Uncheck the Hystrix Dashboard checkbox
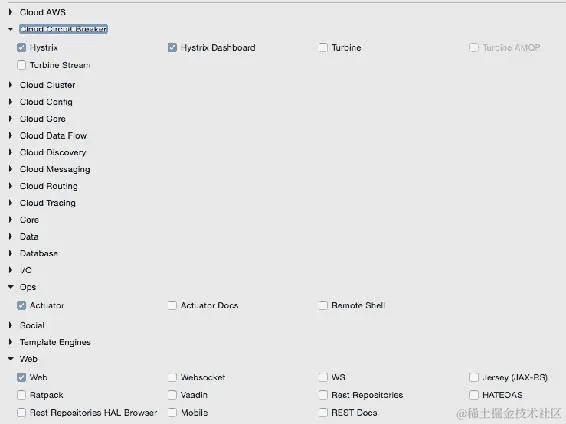Image resolution: width=566 pixels, height=424 pixels. click(x=172, y=48)
